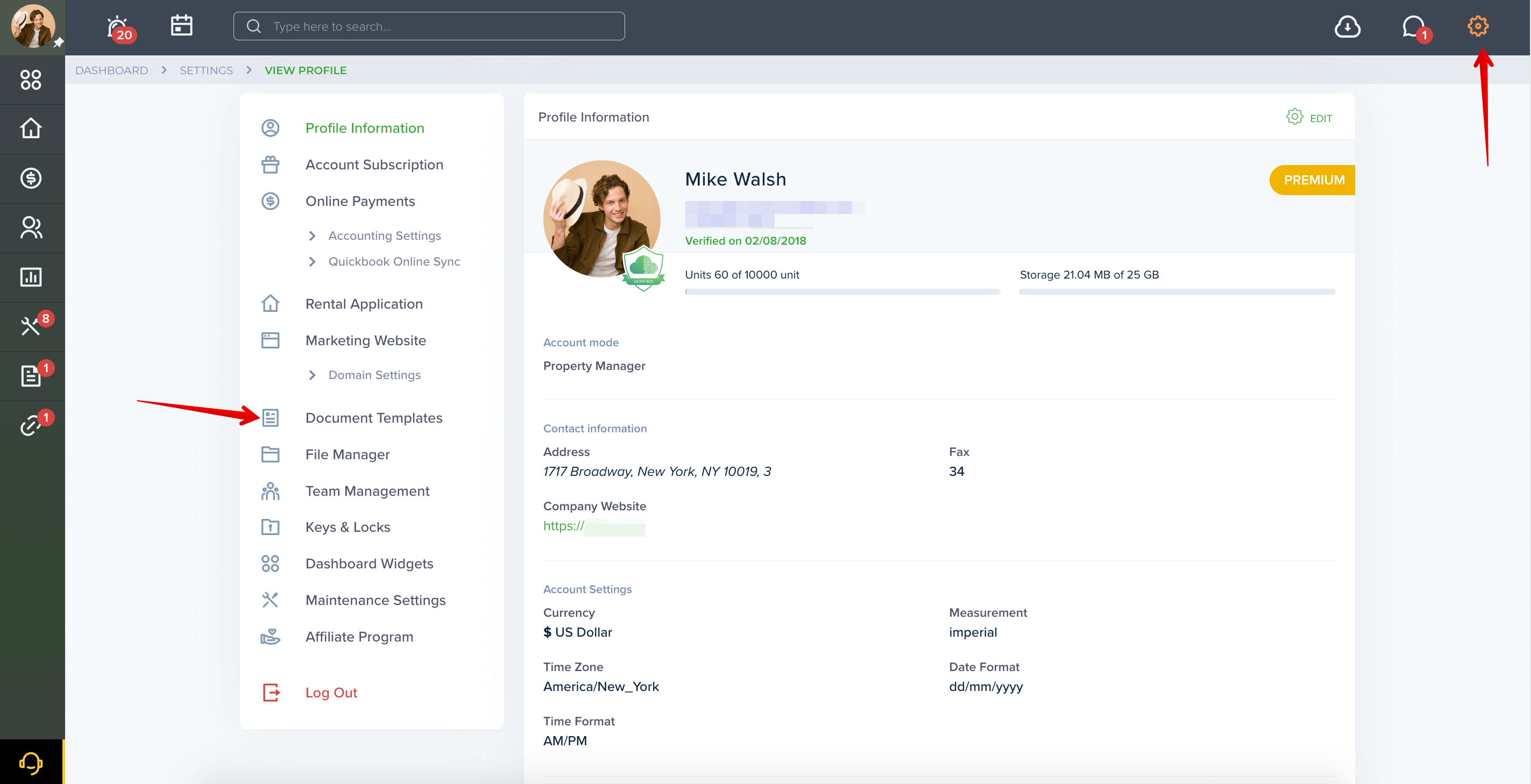The height and width of the screenshot is (784, 1531).
Task: Open the accounting dollar icon in sidebar
Action: click(x=31, y=178)
